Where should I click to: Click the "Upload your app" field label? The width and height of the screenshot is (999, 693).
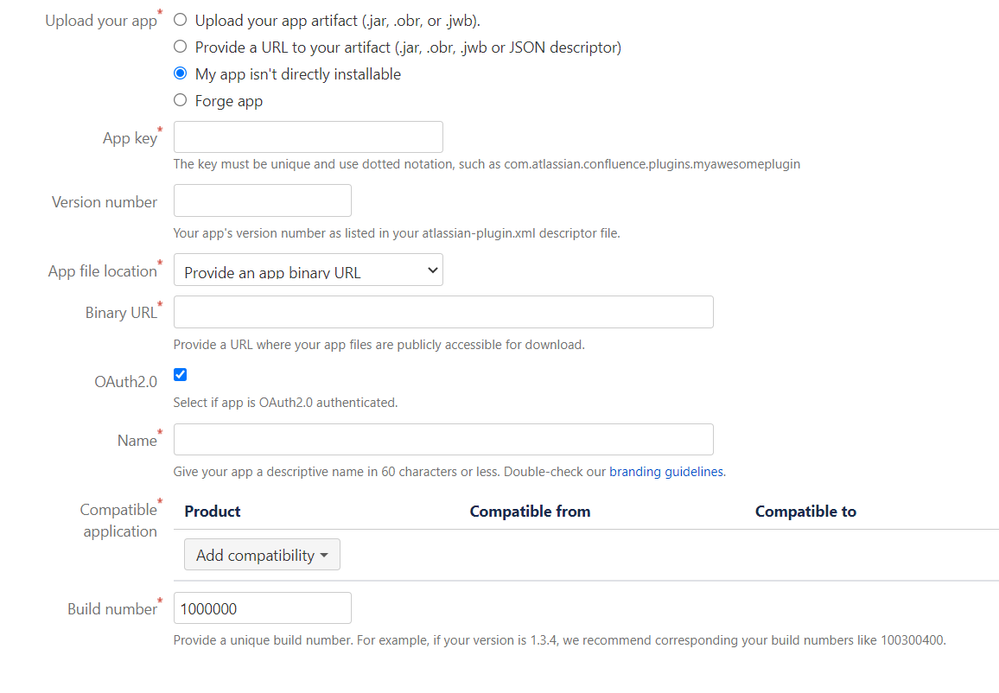pos(103,20)
